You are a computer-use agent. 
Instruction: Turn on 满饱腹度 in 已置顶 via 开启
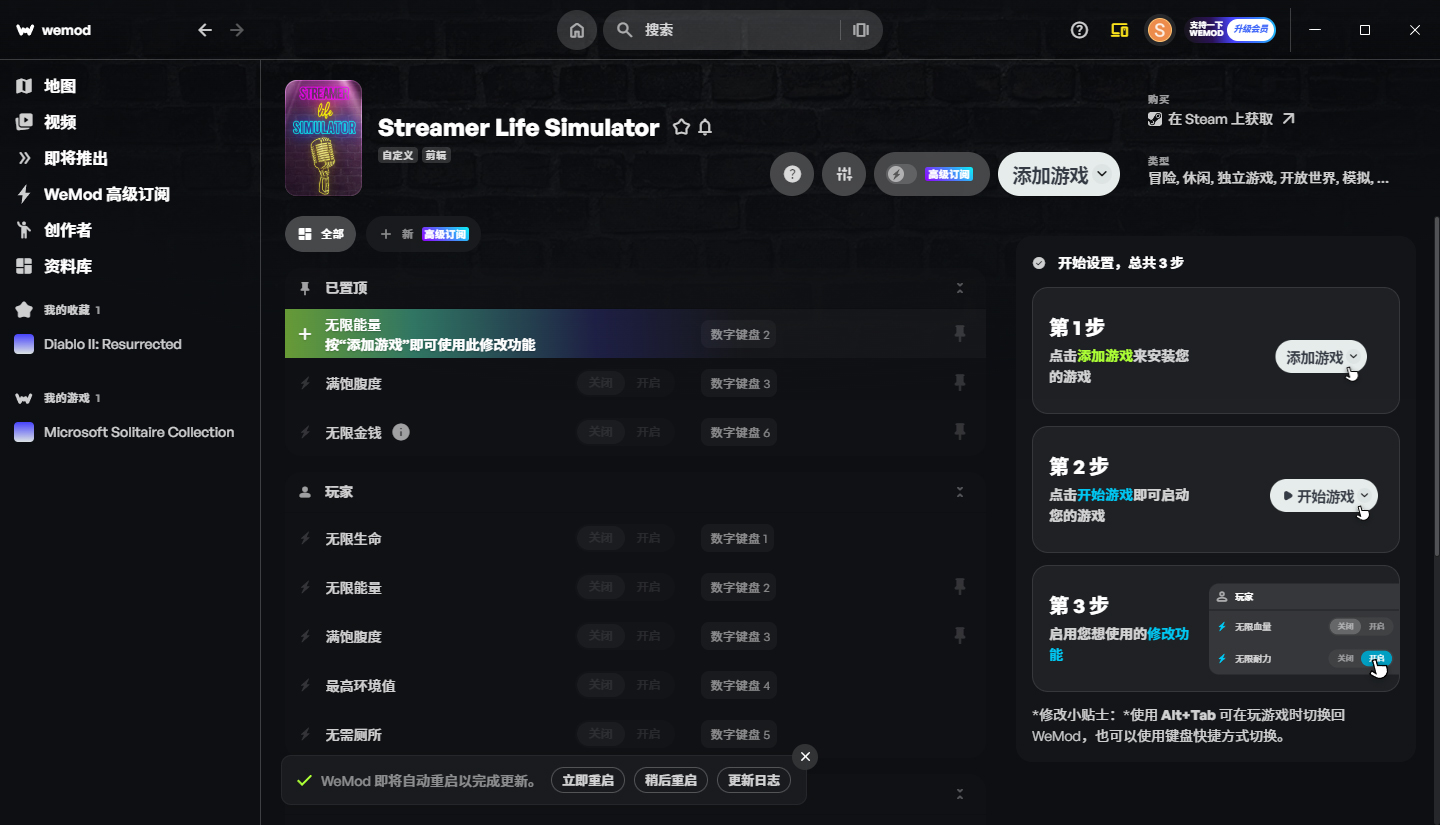(649, 383)
